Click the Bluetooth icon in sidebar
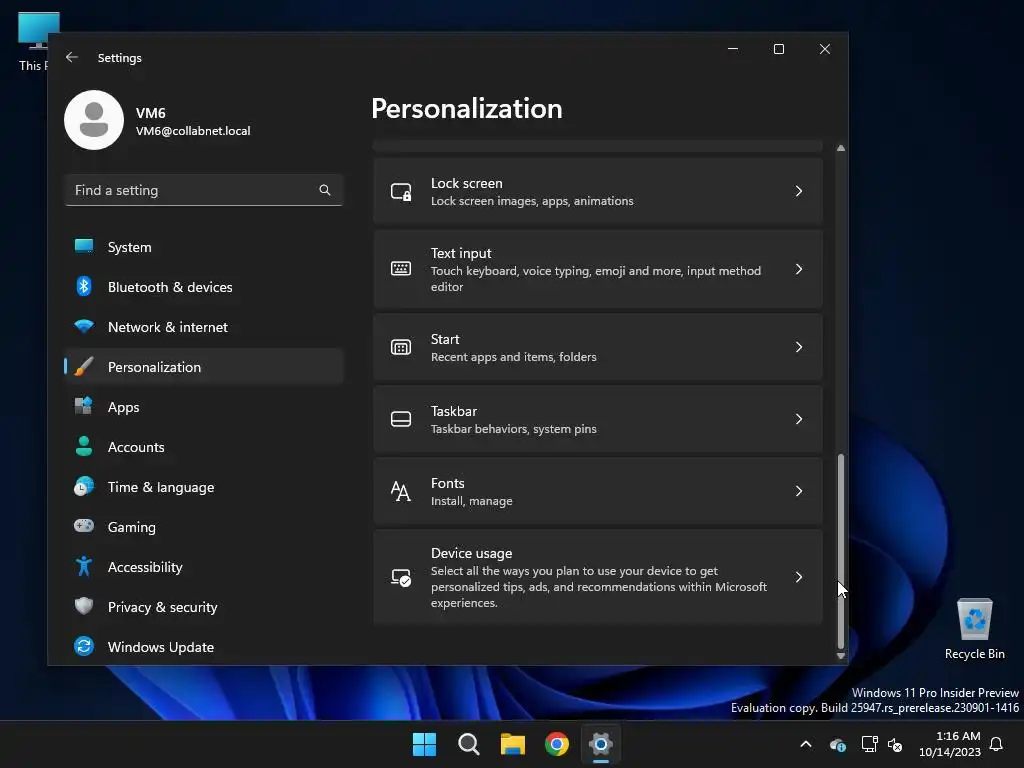This screenshot has width=1024, height=768. tap(84, 287)
